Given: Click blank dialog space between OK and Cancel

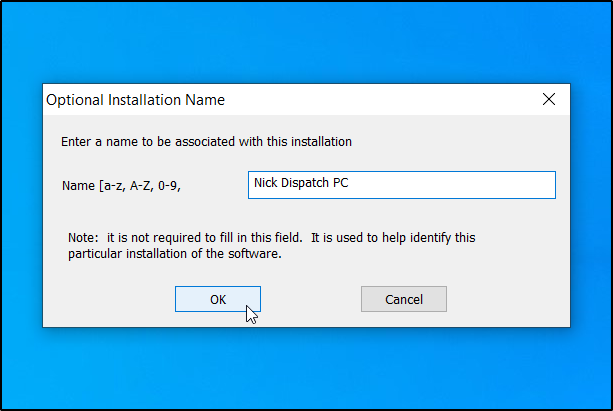Looking at the screenshot, I should (310, 299).
